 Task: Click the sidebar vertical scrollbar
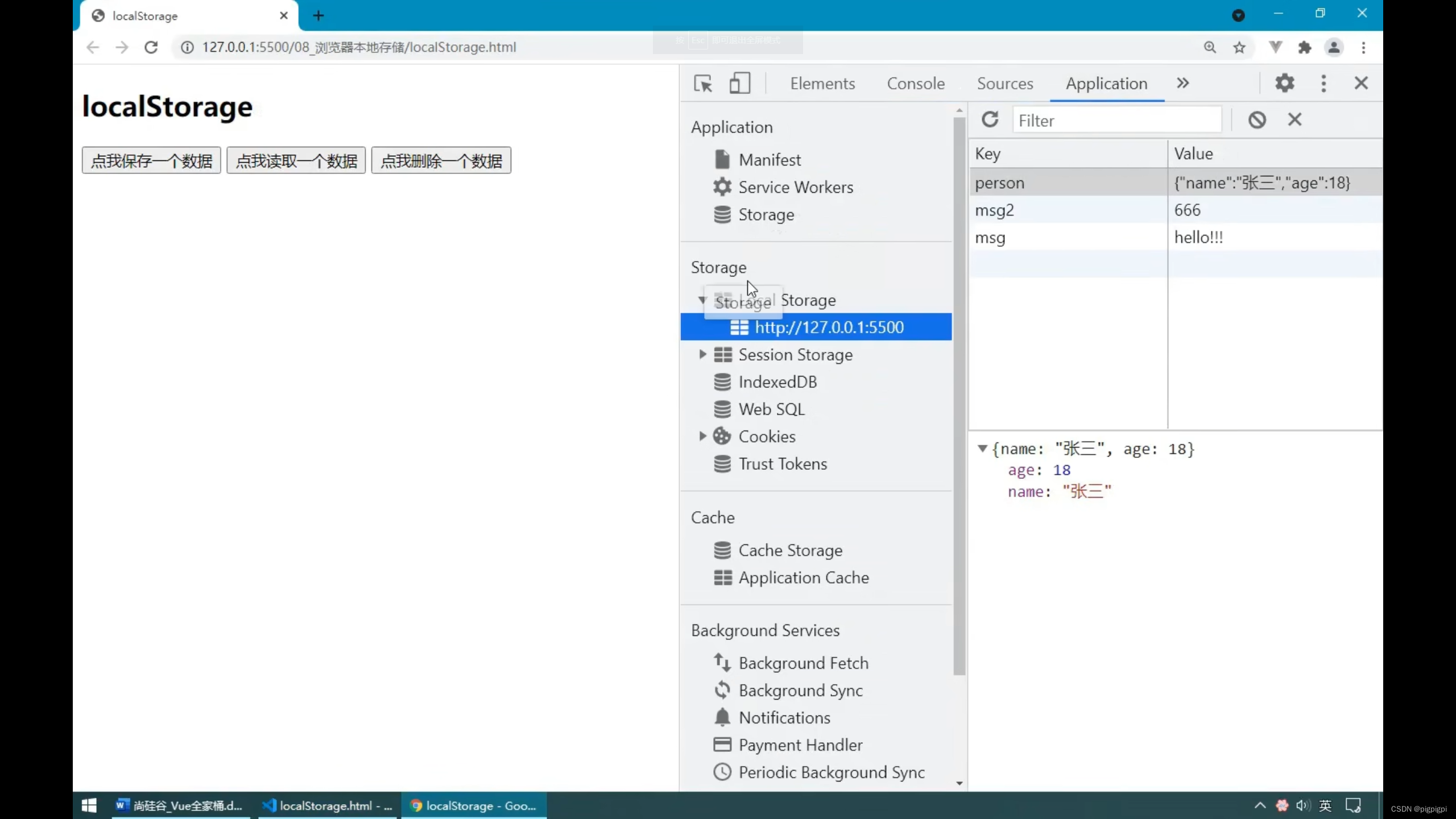[x=959, y=395]
